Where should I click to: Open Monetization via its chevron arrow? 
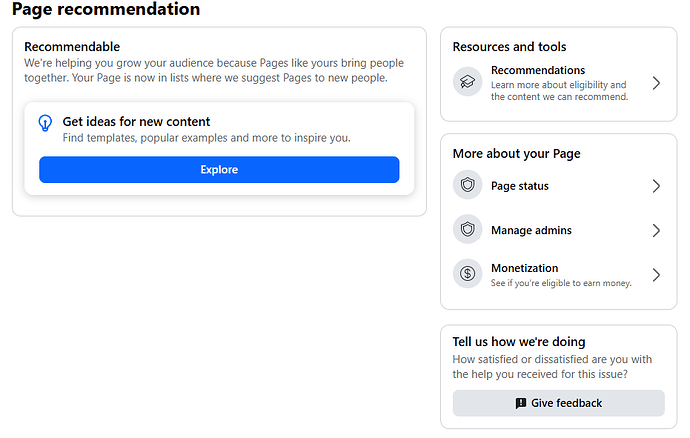tap(656, 275)
